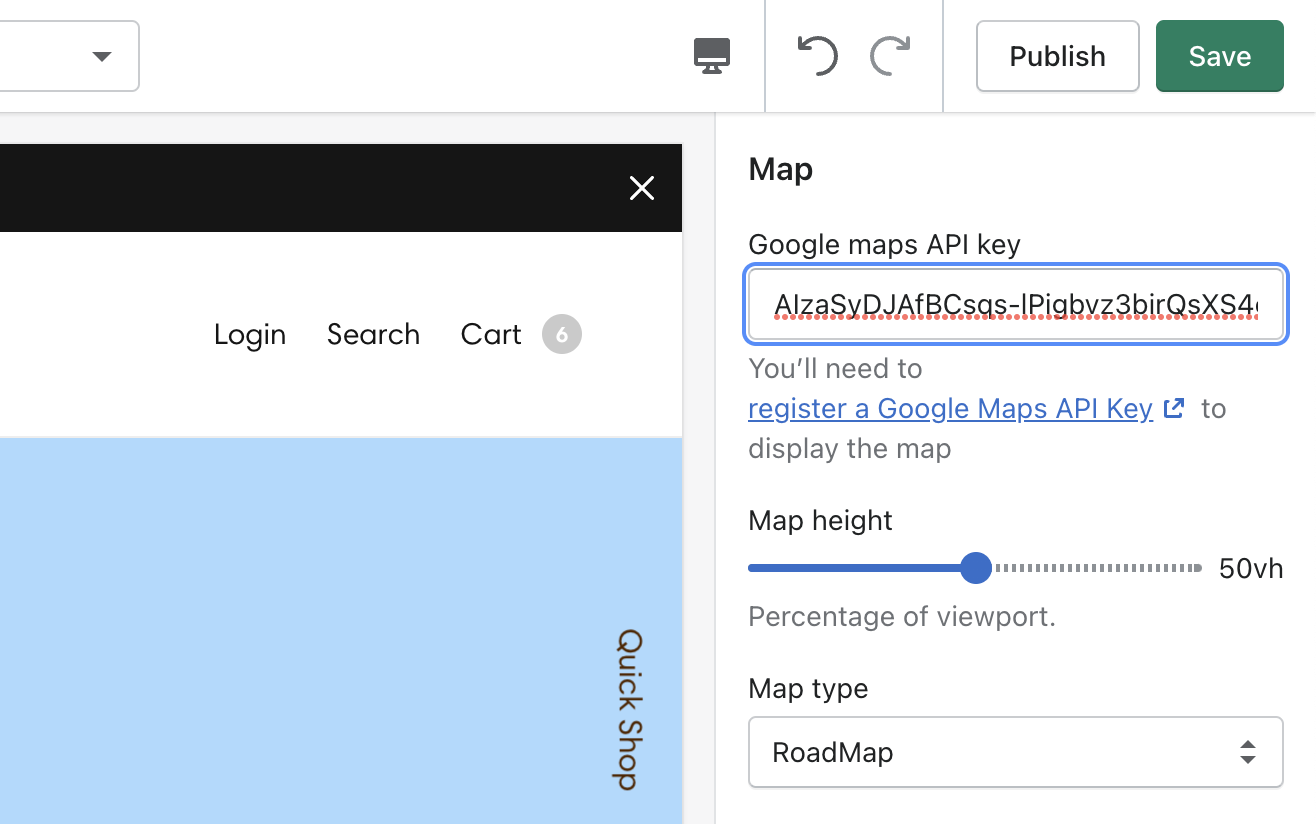Close the announcement bar with the X

coord(642,188)
